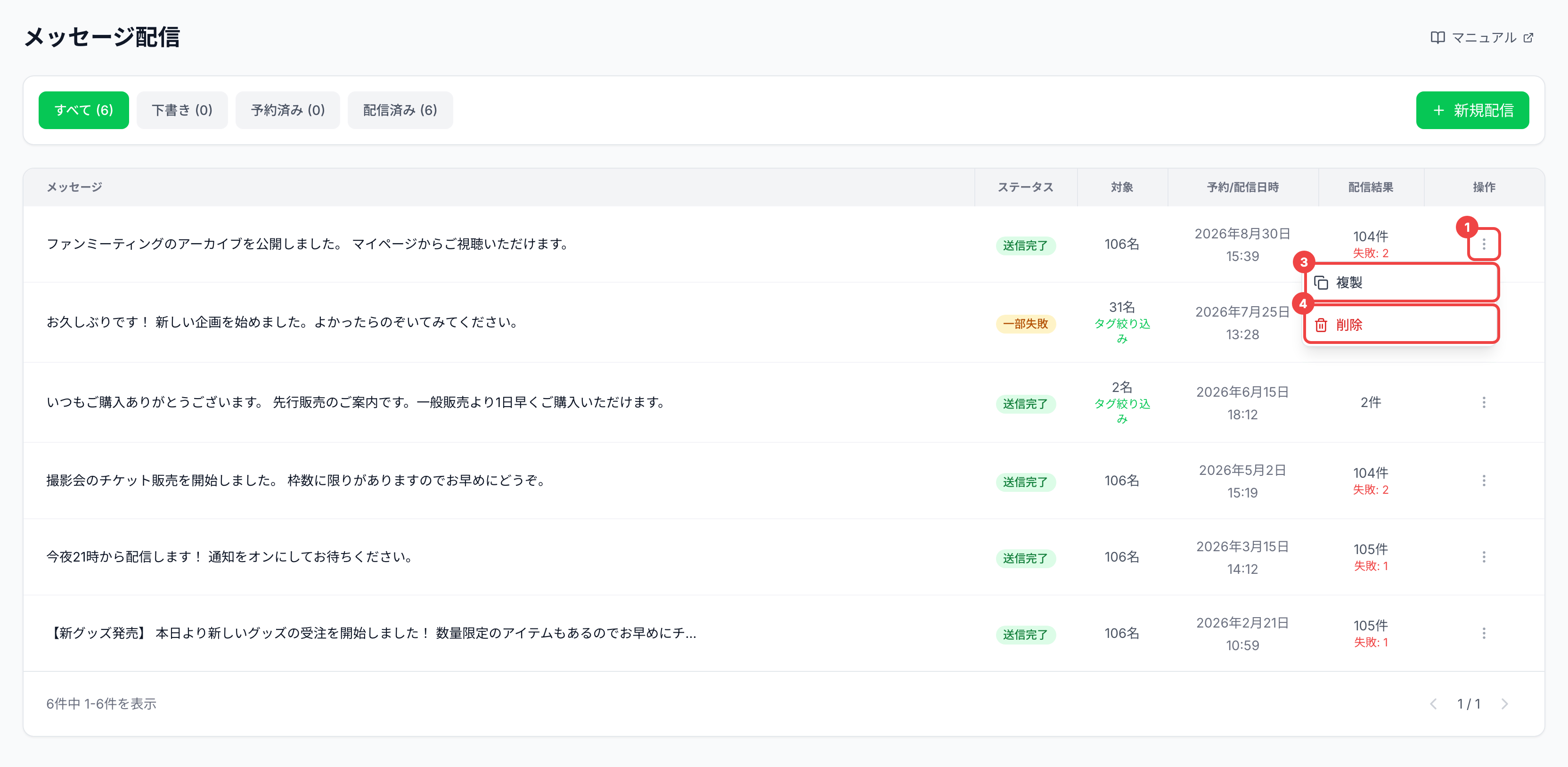
Task: Click 送信完了 badge in the ファンミーティング row
Action: point(1025,245)
